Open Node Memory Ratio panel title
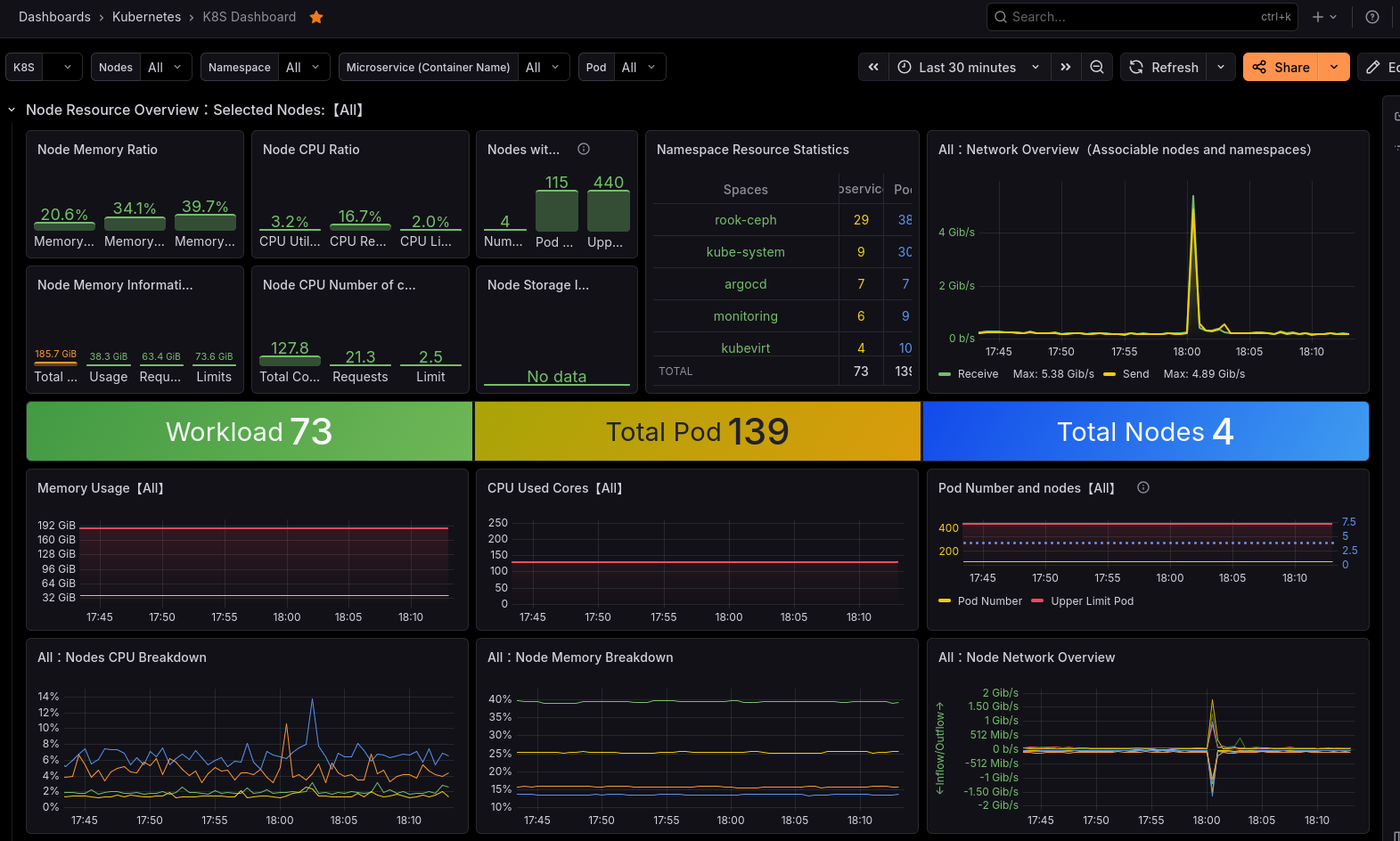Viewport: 1400px width, 841px height. (97, 150)
